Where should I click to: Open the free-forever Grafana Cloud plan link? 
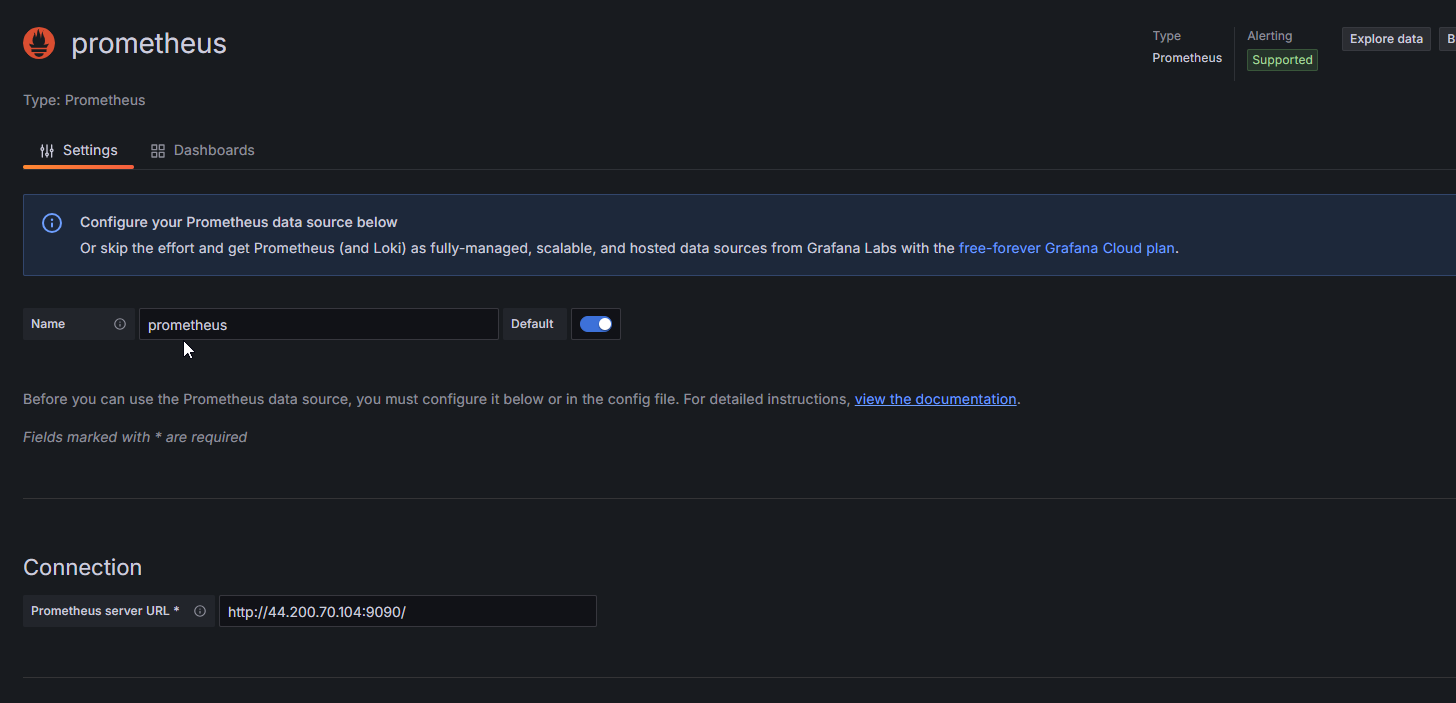pos(1066,248)
